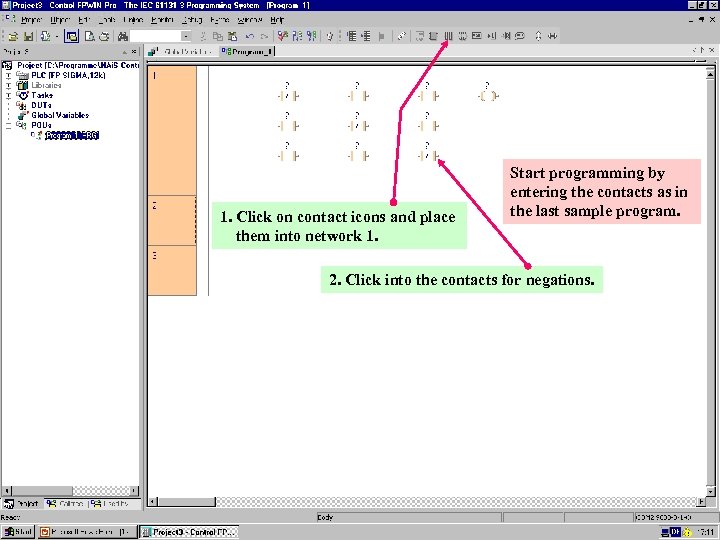Click the coil icon right of contact icon
The image size is (720, 540).
click(463, 36)
